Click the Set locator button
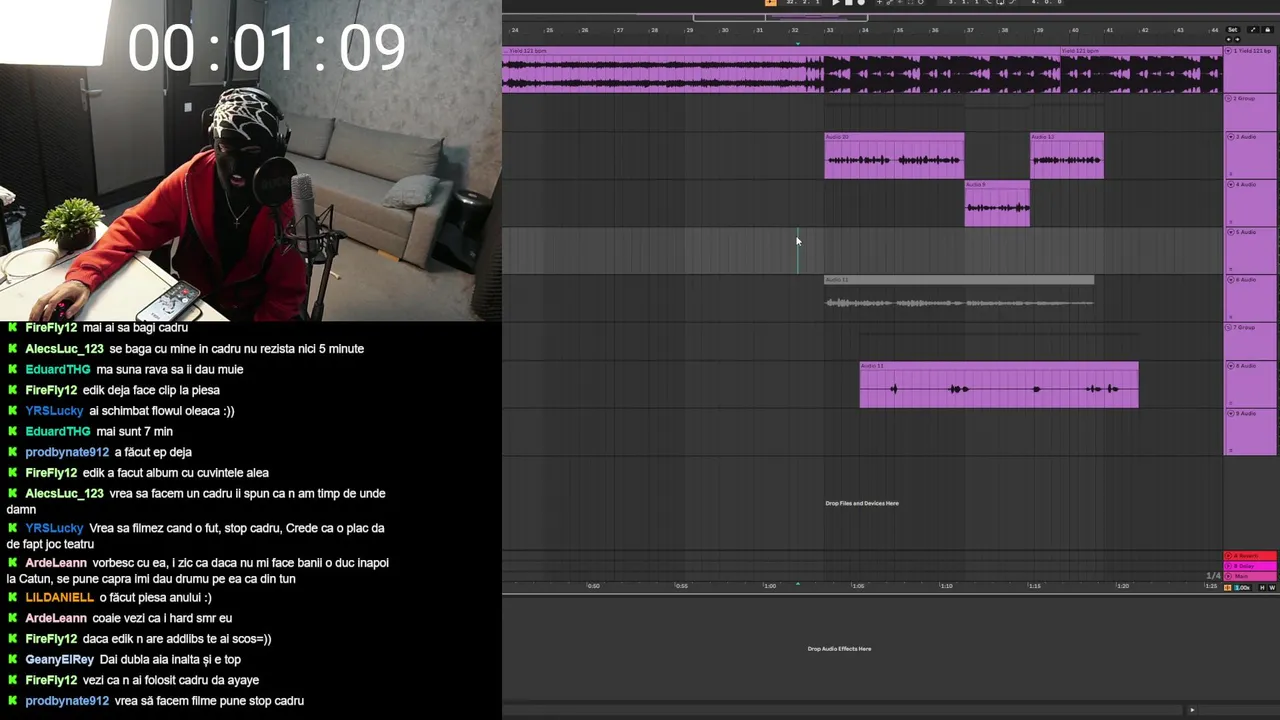The width and height of the screenshot is (1280, 720). pos(1233,30)
